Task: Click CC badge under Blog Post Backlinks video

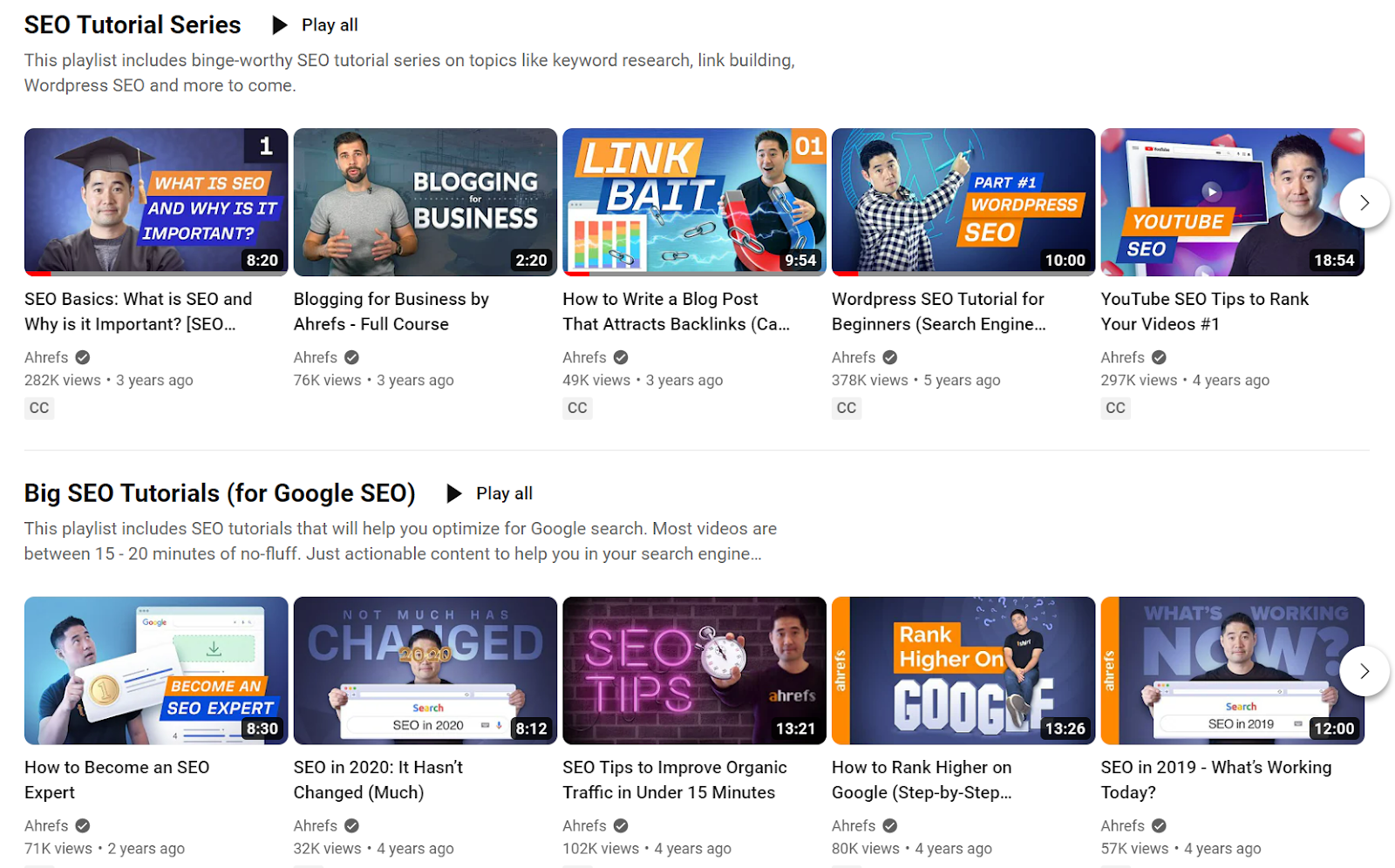Action: pos(577,408)
